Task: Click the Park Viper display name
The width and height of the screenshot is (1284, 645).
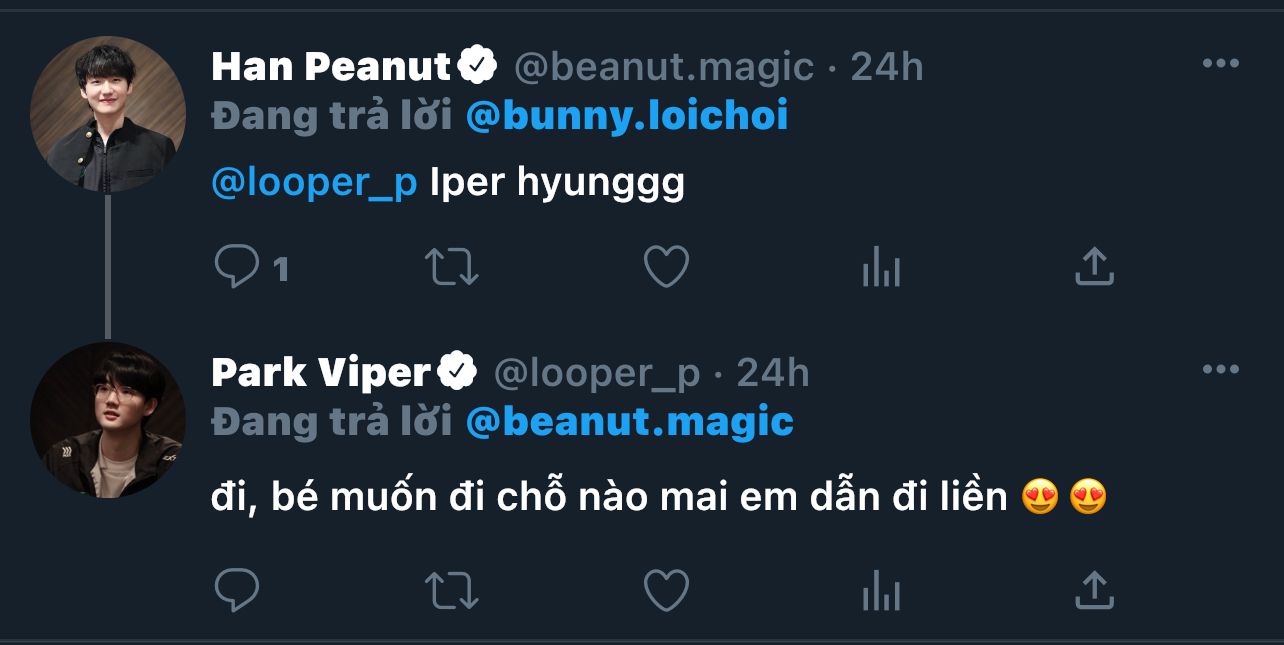Action: click(320, 373)
